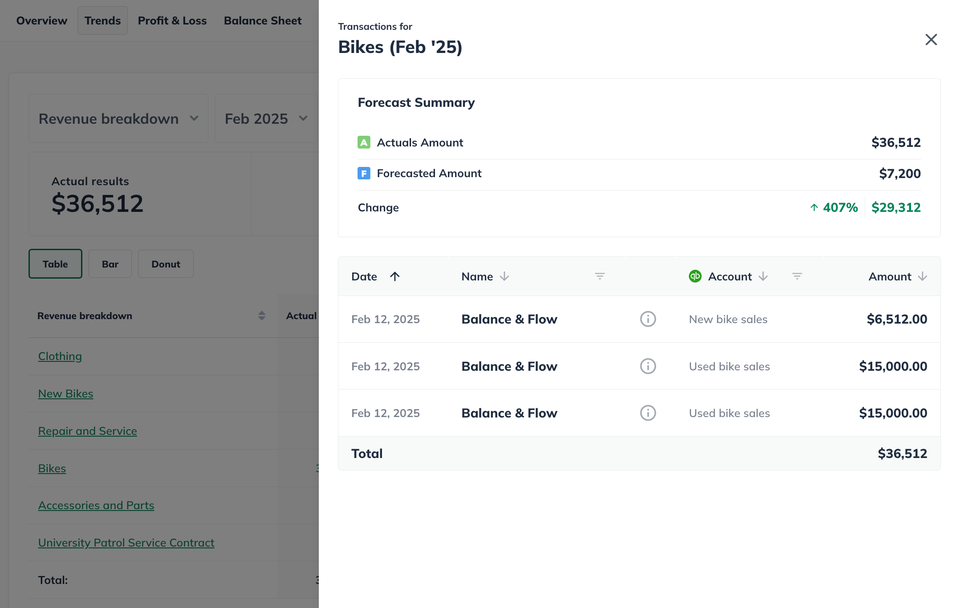Show info for the $6,512.00 transaction
This screenshot has height=608, width=960.
[x=648, y=319]
